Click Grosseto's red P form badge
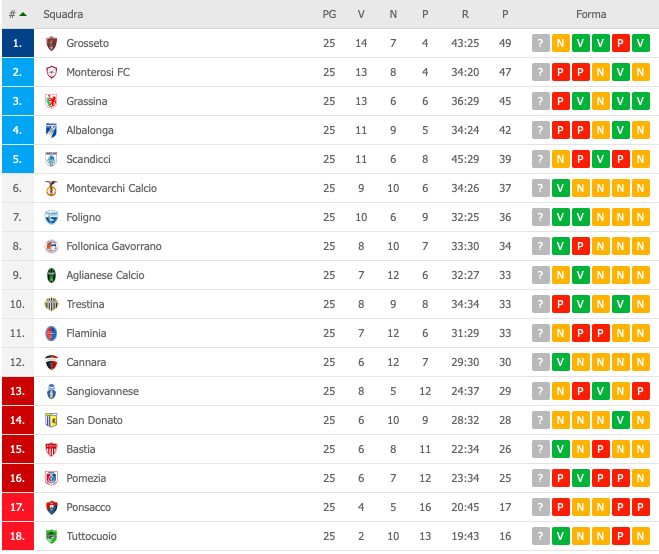This screenshot has height=554, width=659. (620, 43)
